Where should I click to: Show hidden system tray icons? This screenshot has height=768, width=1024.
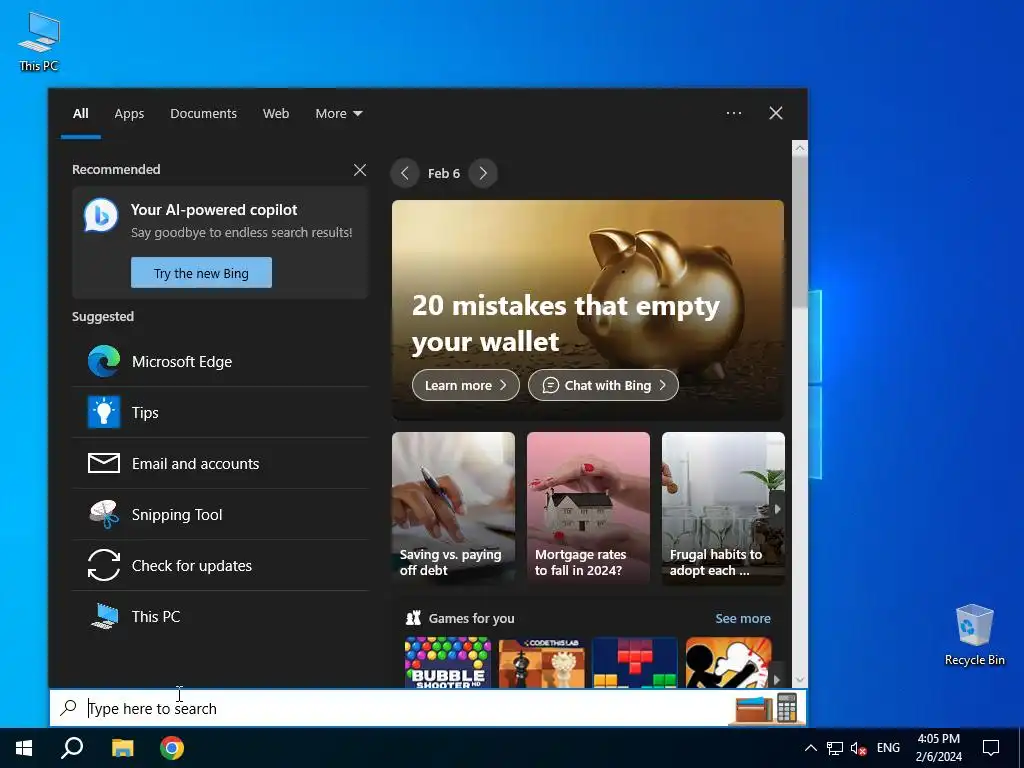pyautogui.click(x=810, y=748)
